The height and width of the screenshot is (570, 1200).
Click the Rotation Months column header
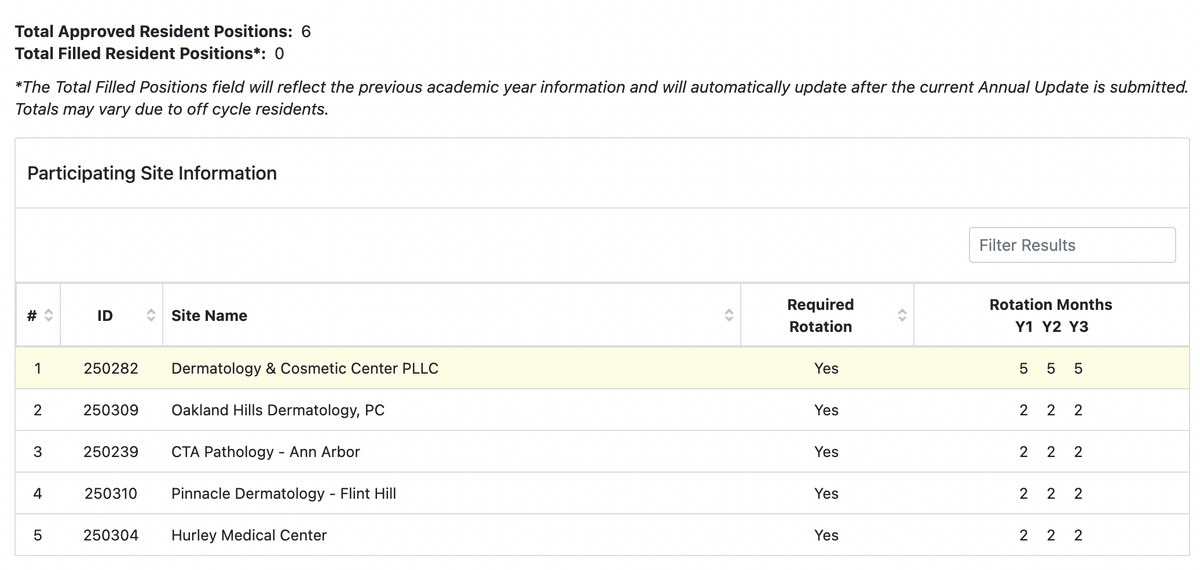[x=1050, y=315]
